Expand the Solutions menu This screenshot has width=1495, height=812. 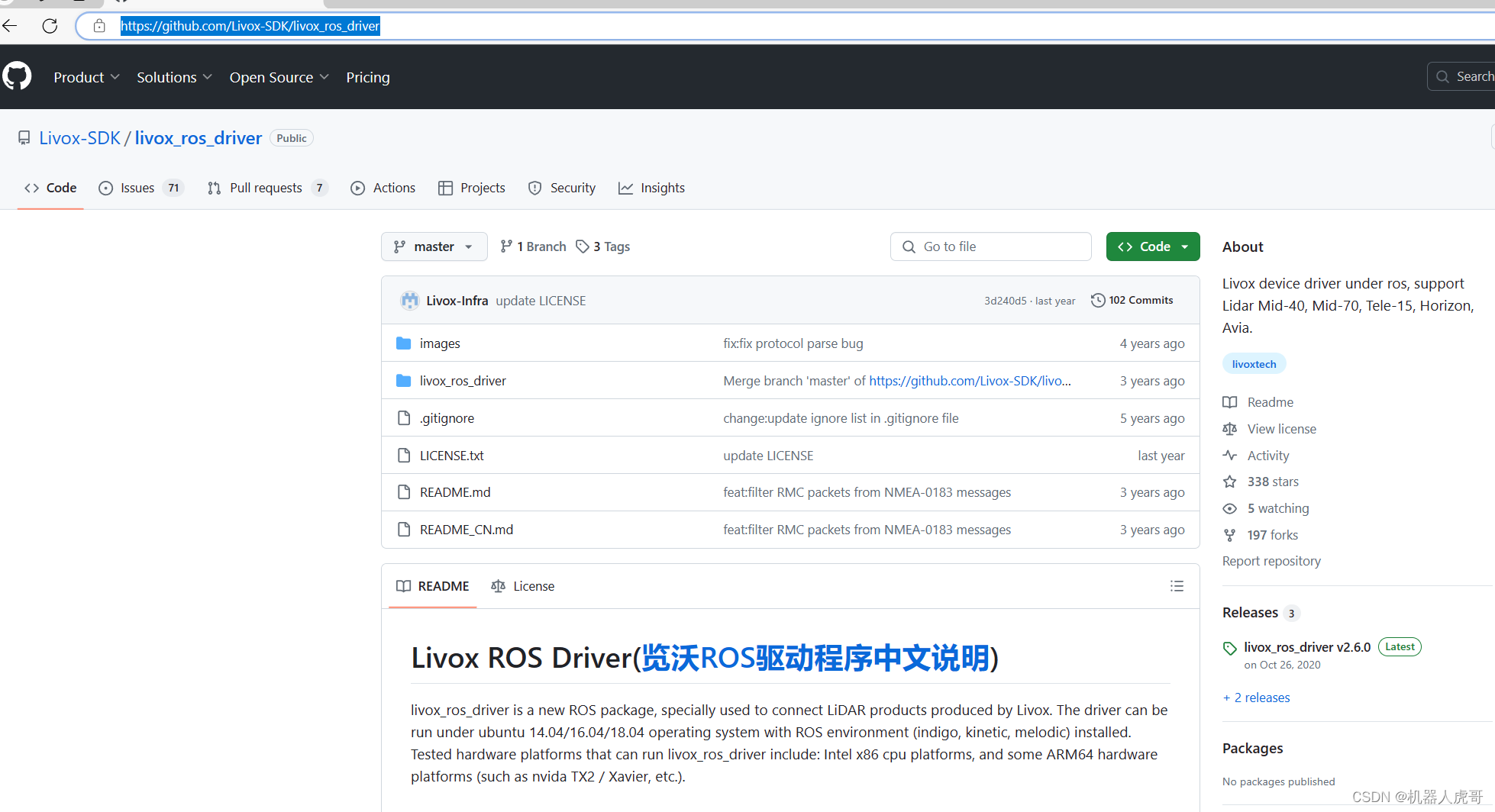174,77
